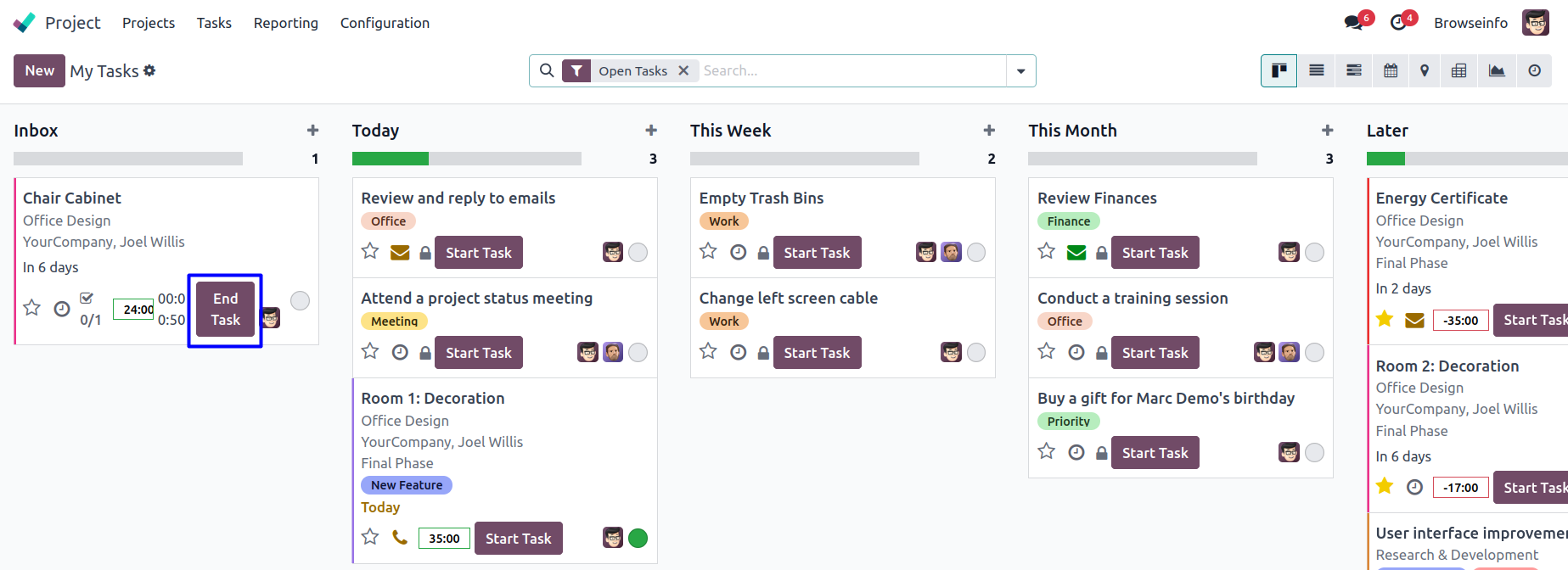Toggle priority star on Empty Trash Bins

(x=708, y=251)
